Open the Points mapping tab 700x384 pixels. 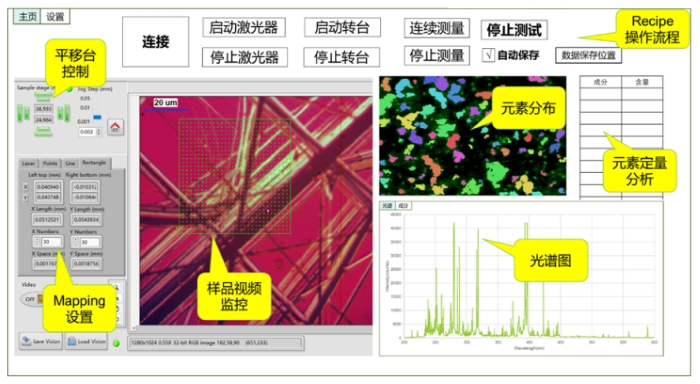click(x=50, y=163)
